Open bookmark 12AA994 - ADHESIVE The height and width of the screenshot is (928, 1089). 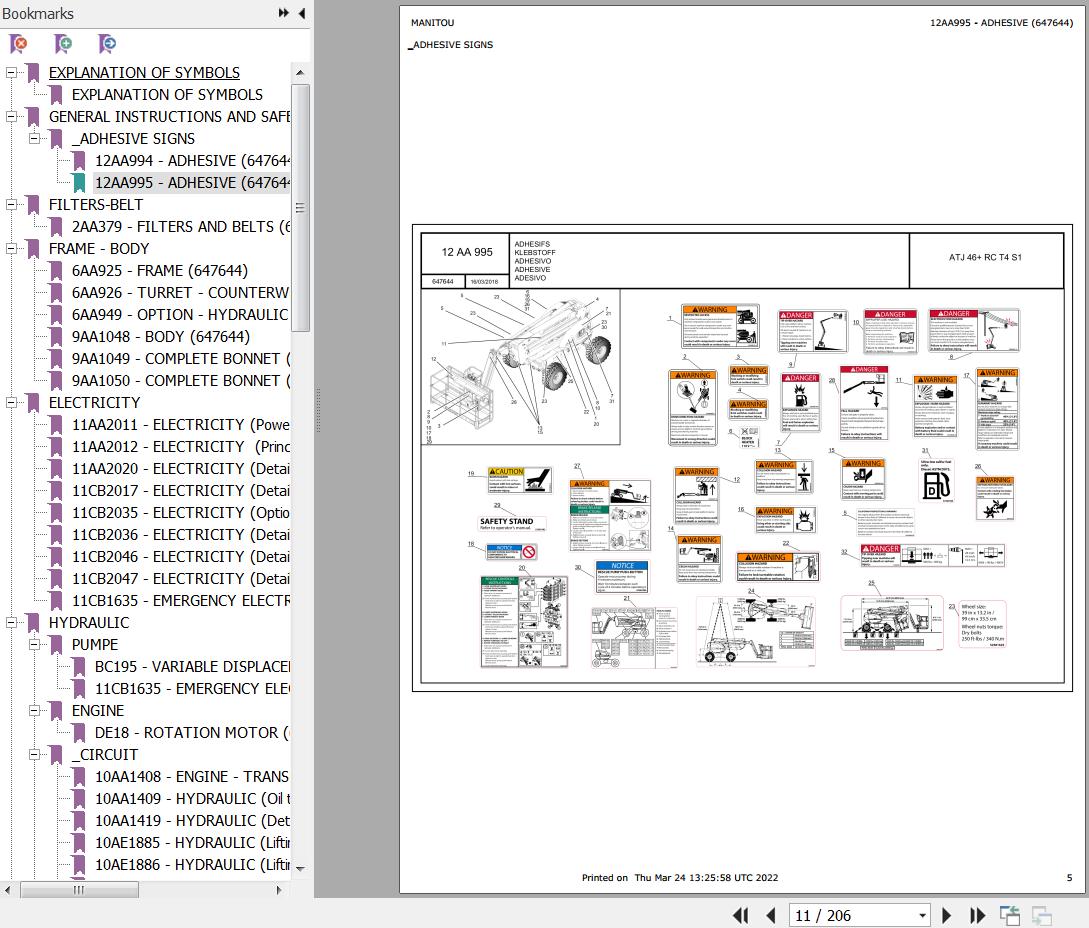tap(178, 160)
